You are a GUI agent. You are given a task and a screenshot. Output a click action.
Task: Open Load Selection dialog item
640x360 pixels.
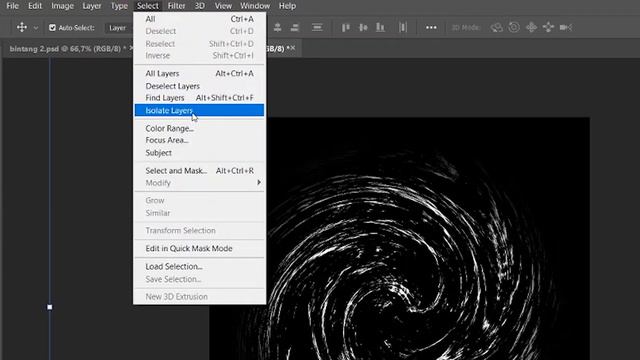point(199,267)
